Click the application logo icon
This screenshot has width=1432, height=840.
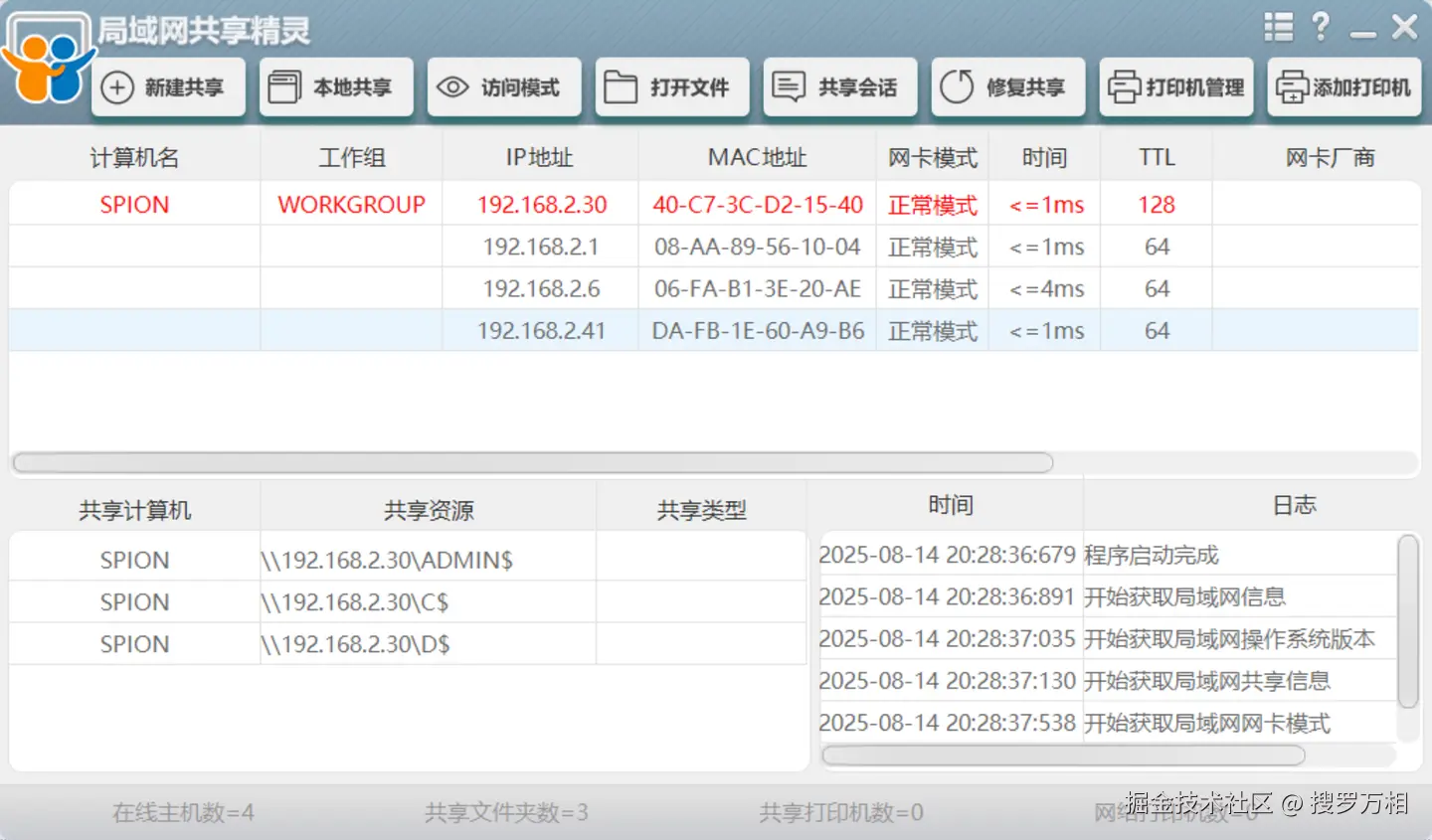tap(47, 58)
